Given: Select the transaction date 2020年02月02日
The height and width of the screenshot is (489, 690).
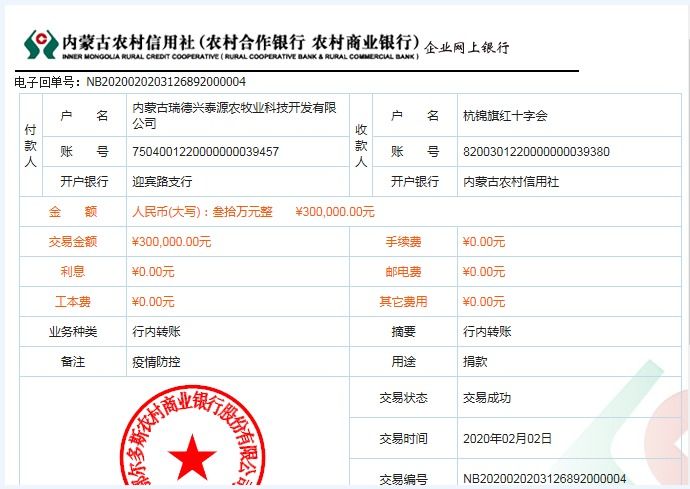Looking at the screenshot, I should coord(507,438).
